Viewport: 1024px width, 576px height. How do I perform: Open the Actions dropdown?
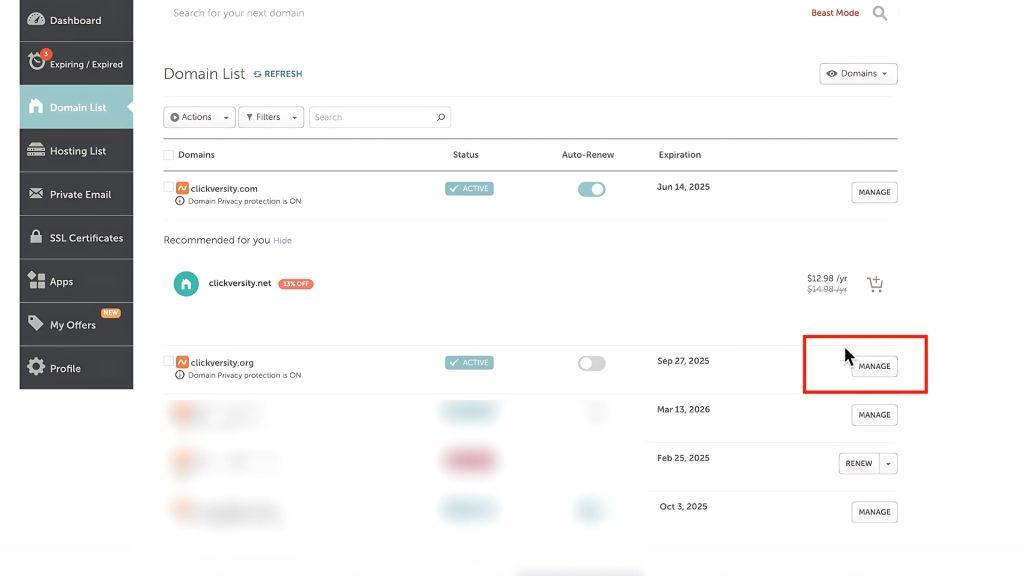(199, 117)
